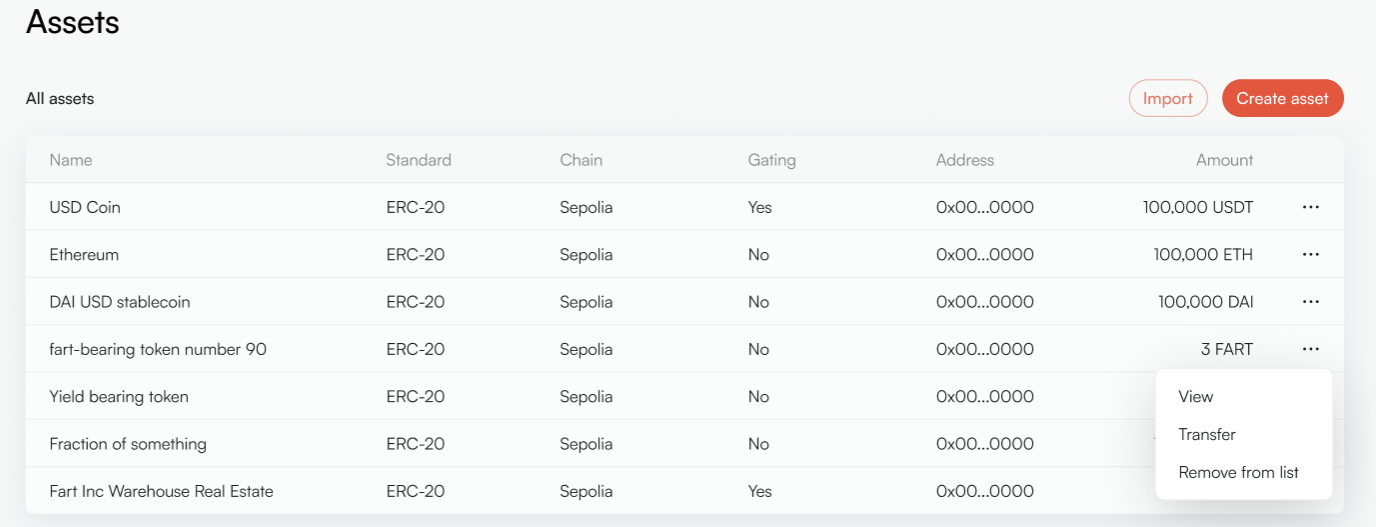Open the USD Coin row three-dot menu

1310,207
